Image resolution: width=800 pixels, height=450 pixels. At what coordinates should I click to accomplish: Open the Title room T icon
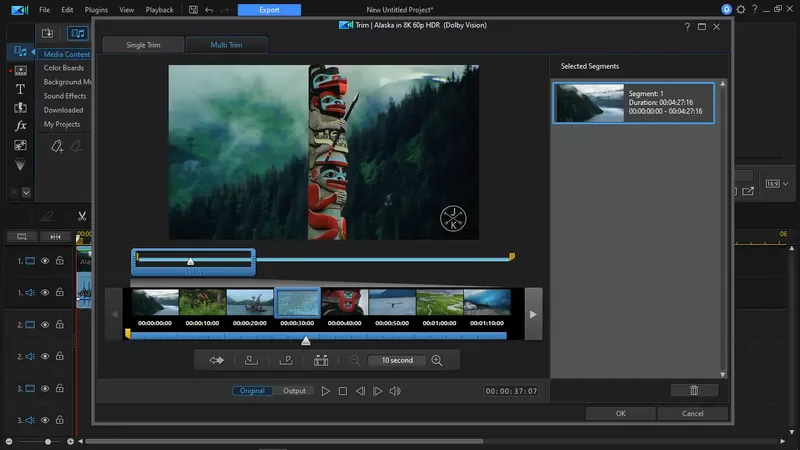pyautogui.click(x=20, y=89)
